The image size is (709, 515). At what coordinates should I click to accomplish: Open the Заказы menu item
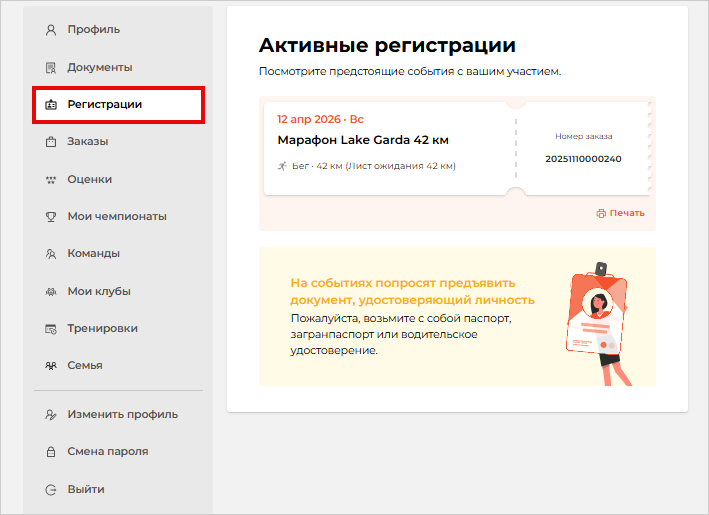click(88, 142)
